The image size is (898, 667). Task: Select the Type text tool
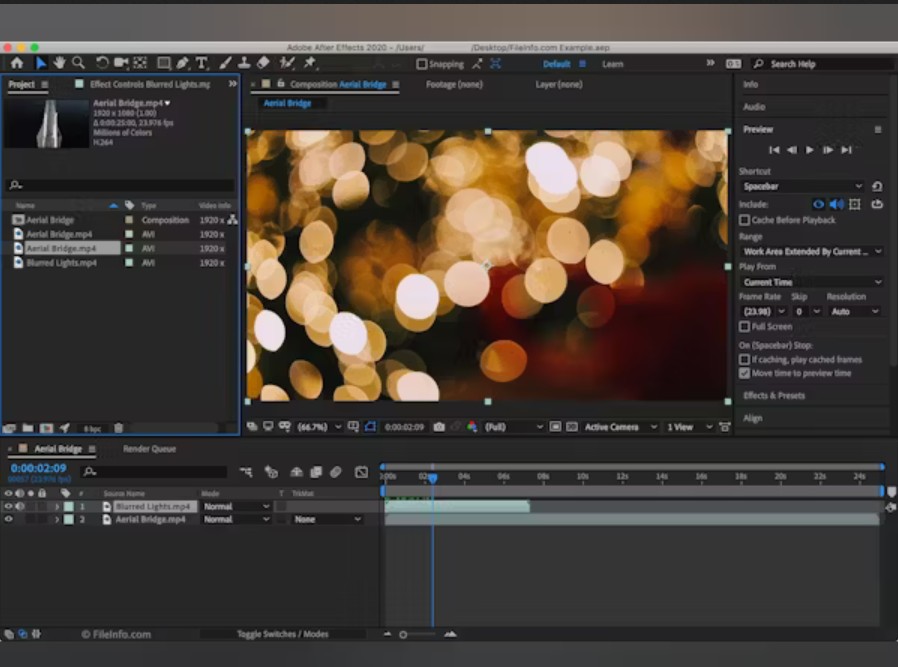click(x=202, y=63)
